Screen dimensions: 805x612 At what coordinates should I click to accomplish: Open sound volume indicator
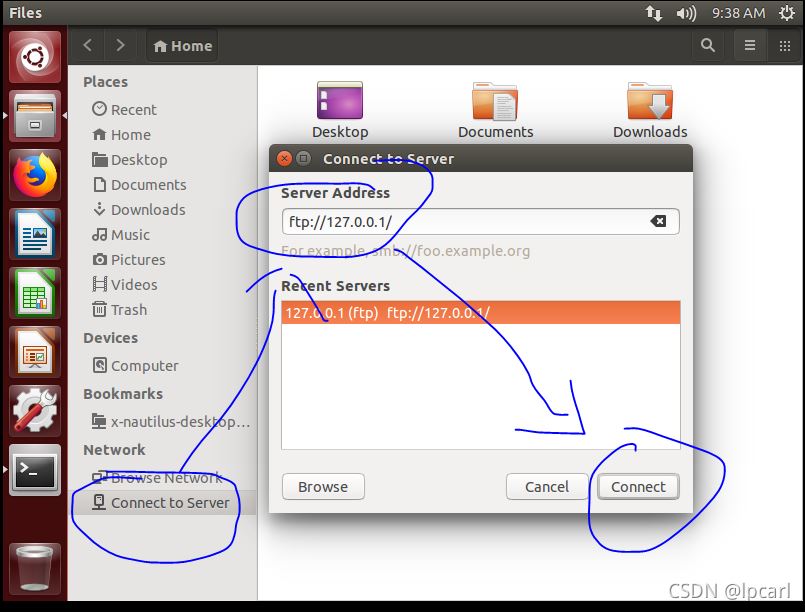click(x=686, y=13)
